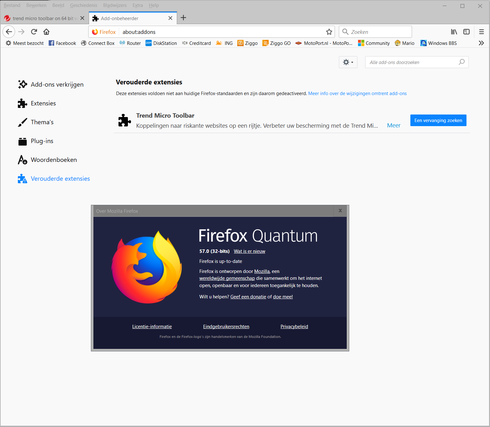Select Woordenboeken in the sidebar

pos(47,160)
